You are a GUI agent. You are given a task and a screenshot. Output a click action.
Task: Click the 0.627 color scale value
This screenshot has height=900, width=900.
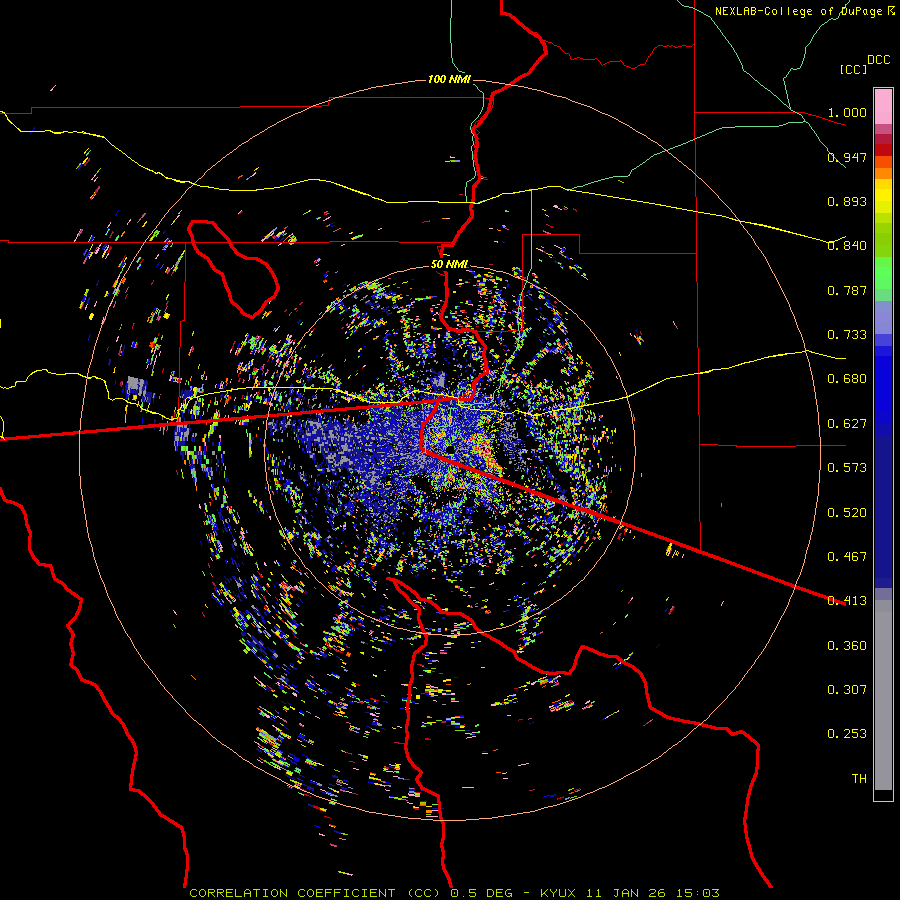[x=847, y=424]
